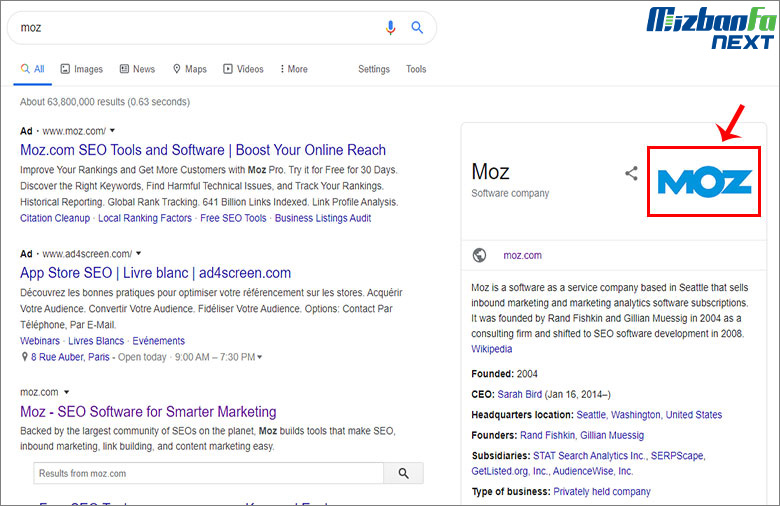Open search Tools
Viewport: 780px width, 506px height.
pos(416,69)
